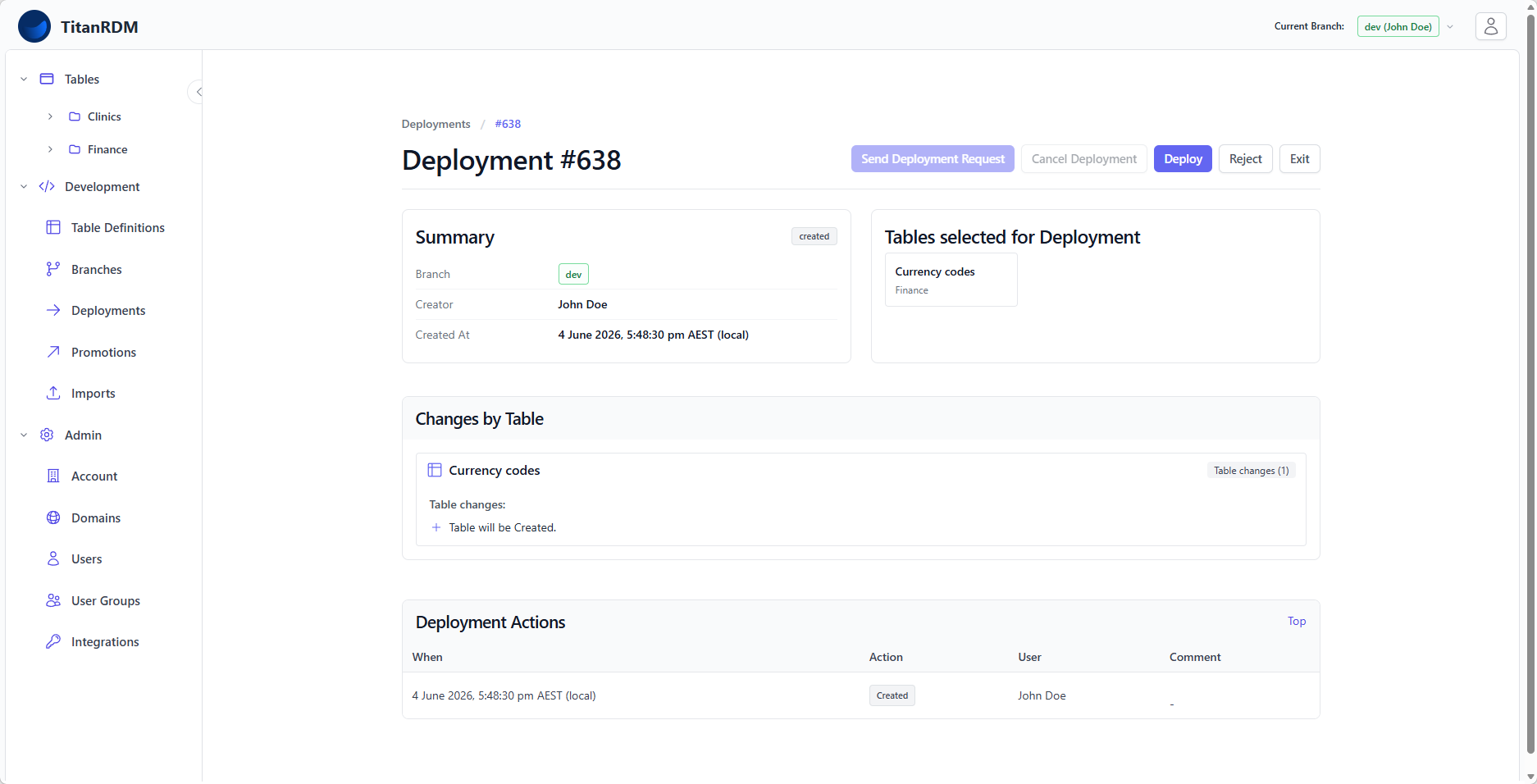
Task: Click the Branches fork icon
Action: pos(53,269)
